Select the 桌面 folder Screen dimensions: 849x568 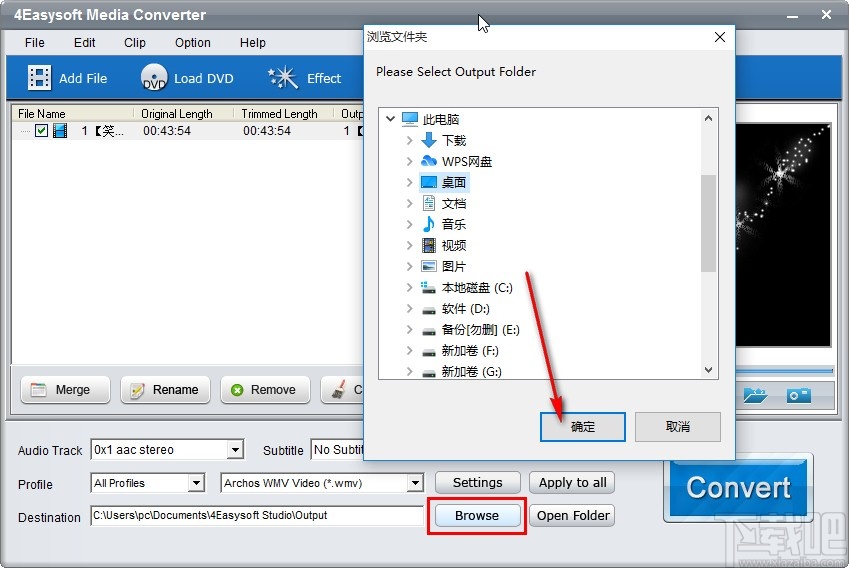tap(445, 182)
